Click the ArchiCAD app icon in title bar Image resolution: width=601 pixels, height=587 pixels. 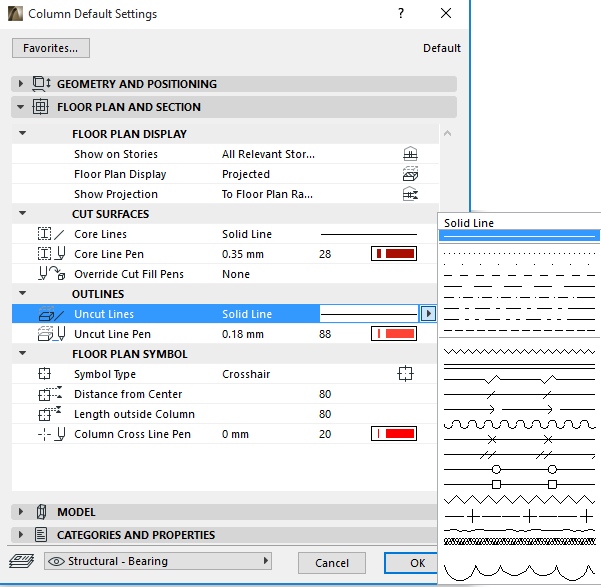(x=15, y=13)
